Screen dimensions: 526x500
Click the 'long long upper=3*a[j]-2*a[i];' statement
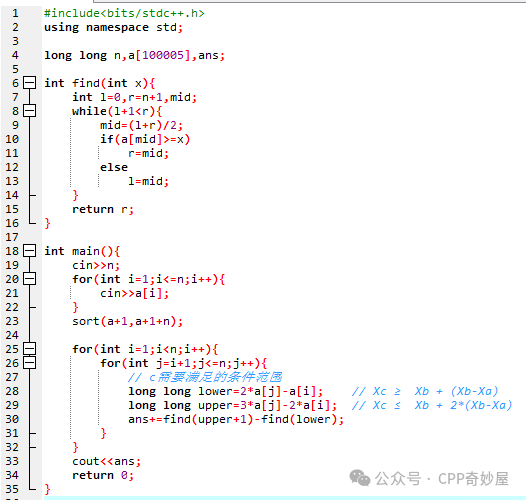[232, 405]
